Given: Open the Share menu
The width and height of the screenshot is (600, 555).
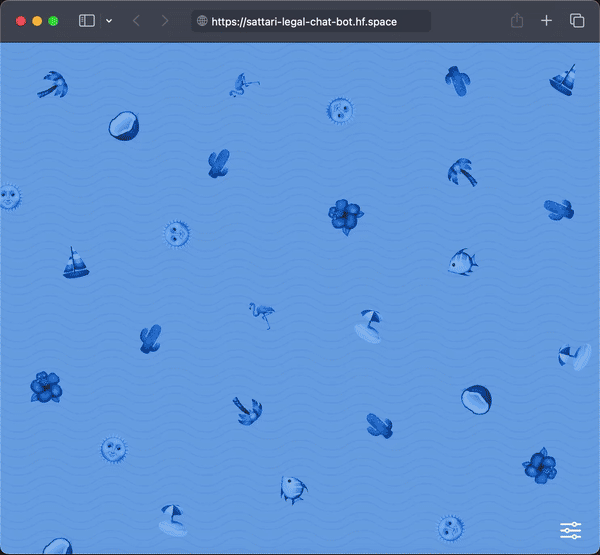Looking at the screenshot, I should [517, 21].
